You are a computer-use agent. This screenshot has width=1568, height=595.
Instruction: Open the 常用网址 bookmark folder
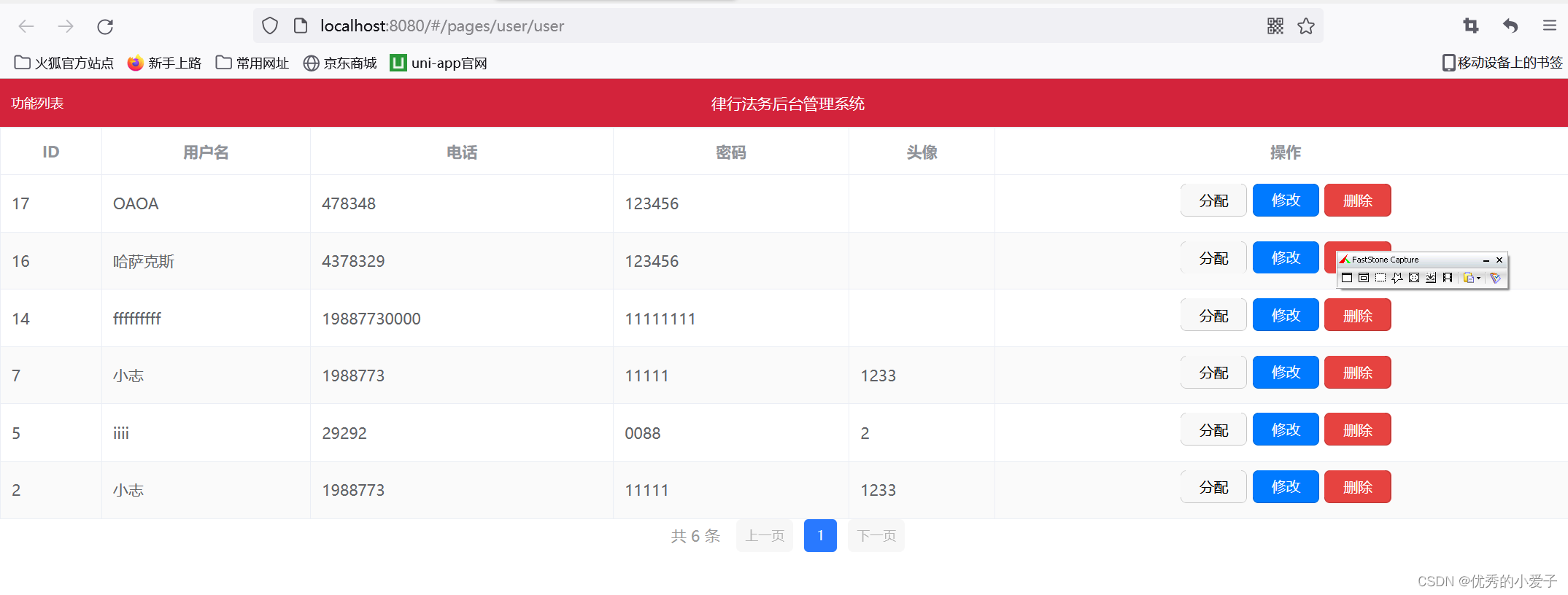click(x=252, y=63)
